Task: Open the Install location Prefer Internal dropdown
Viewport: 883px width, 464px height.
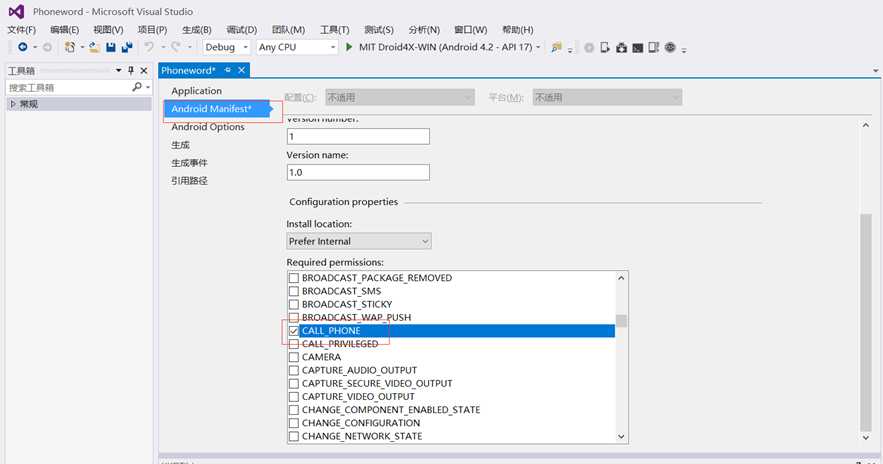Action: tap(359, 241)
